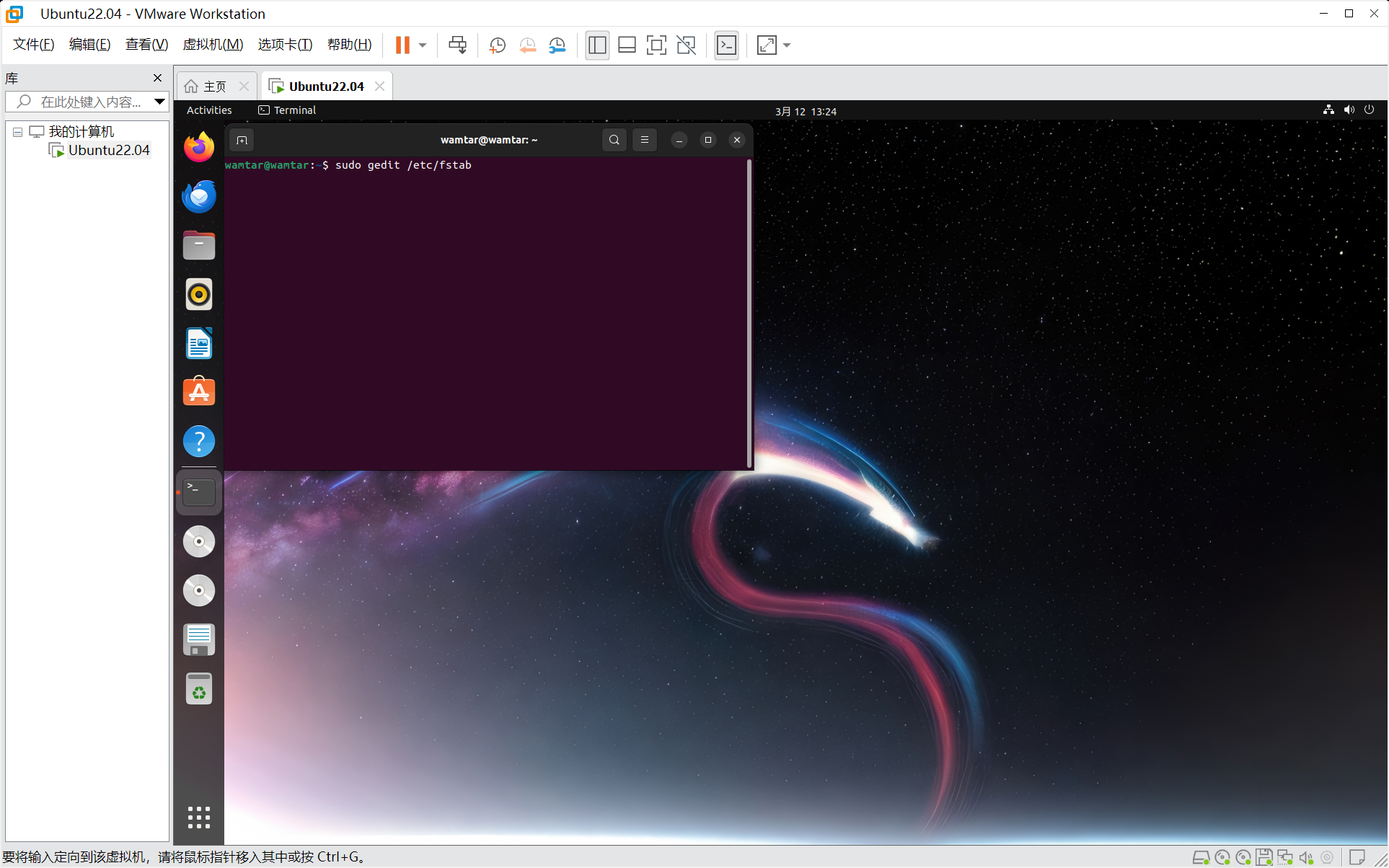
Task: Take a snapshot of this VM
Action: click(497, 45)
